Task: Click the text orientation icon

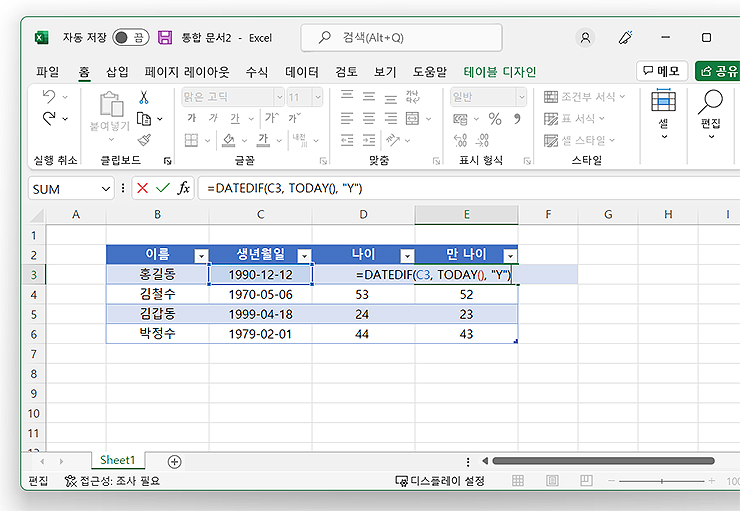Action: coord(393,140)
